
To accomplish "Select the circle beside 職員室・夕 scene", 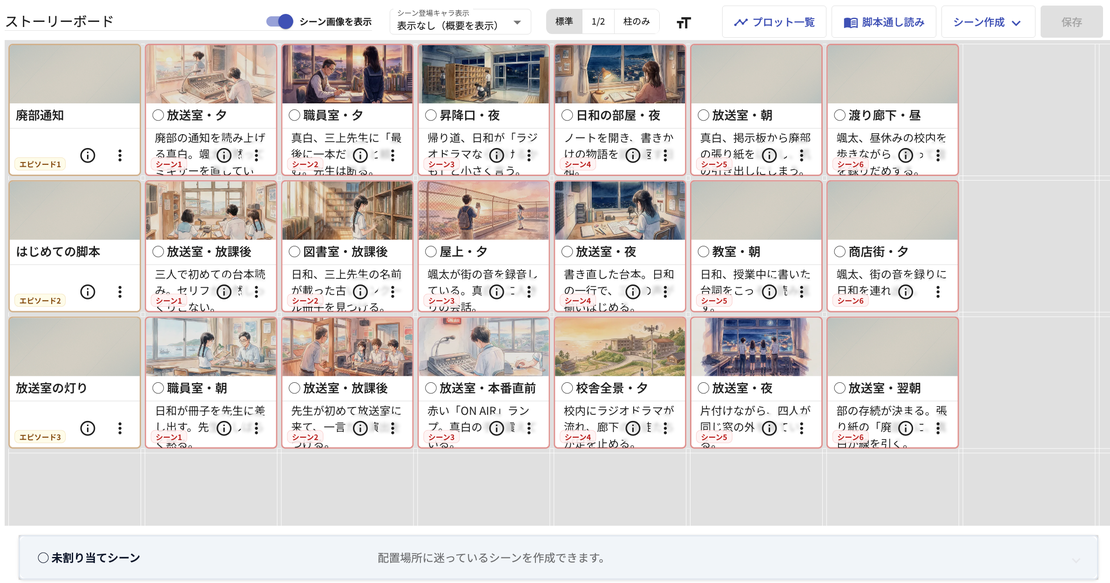I will [x=294, y=115].
